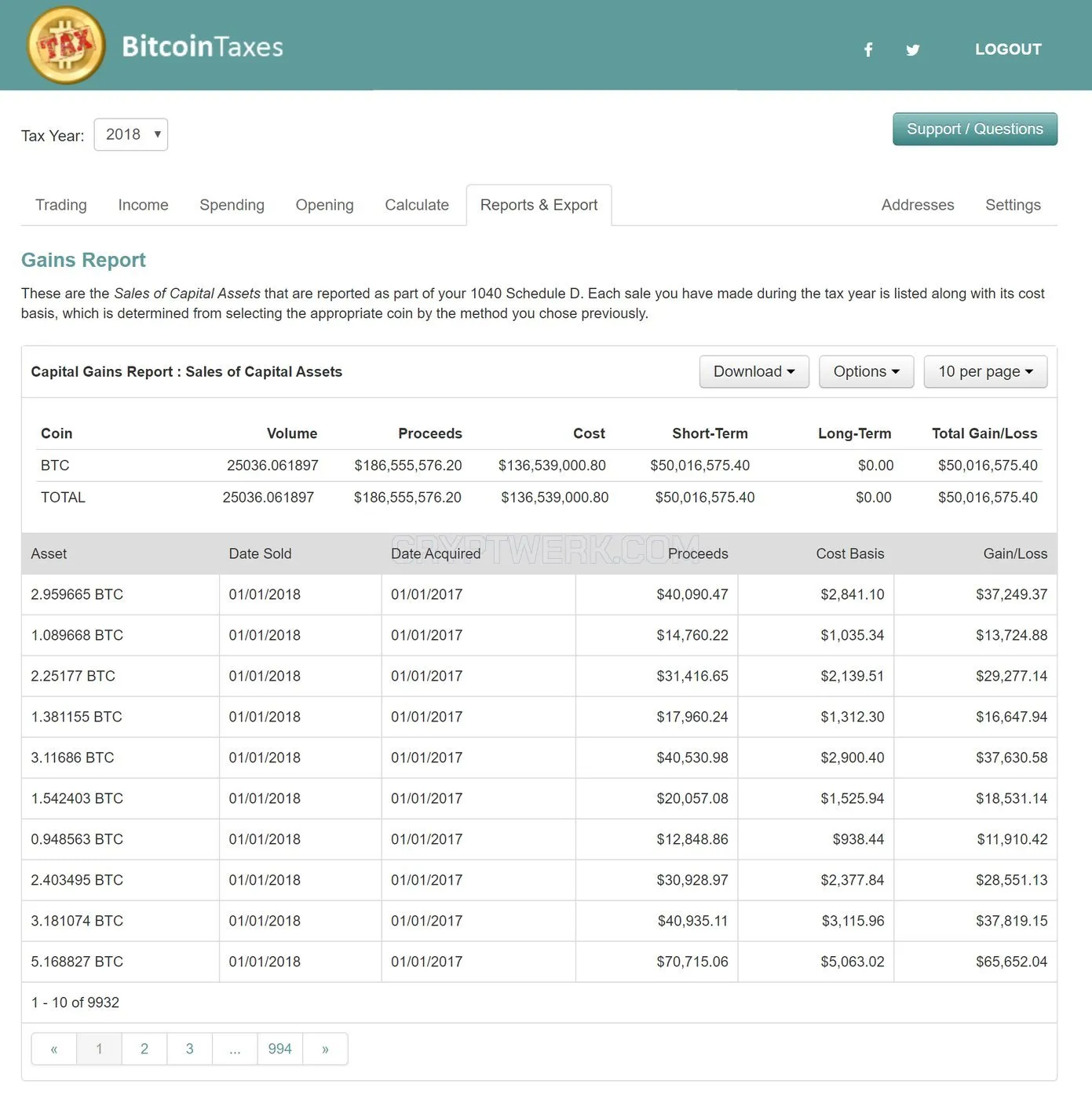Go to page 3 in pagination
Screen dimensions: 1092x1099
[189, 1049]
